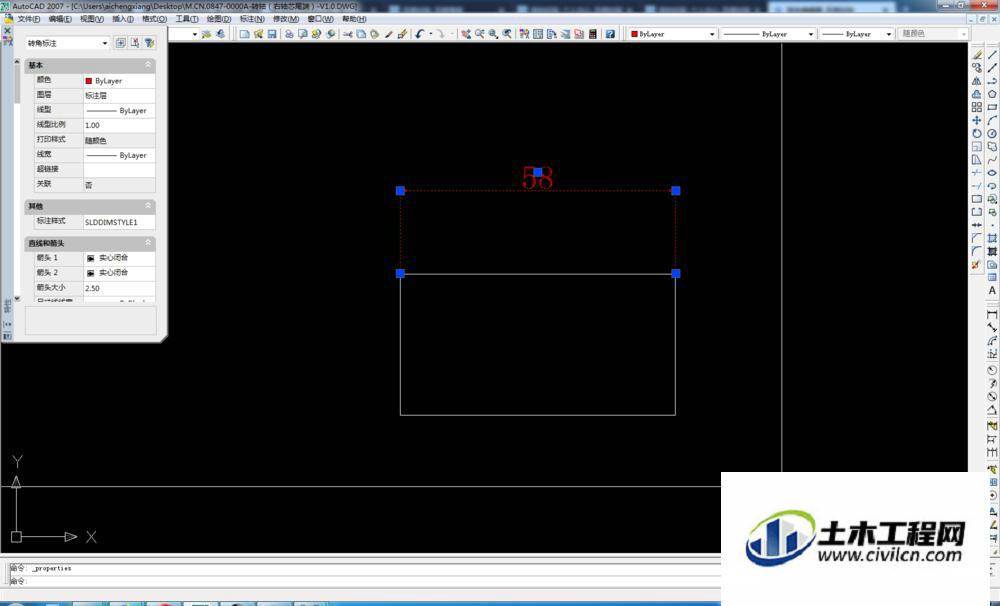Select the Array tool
The width and height of the screenshot is (1000, 606).
point(977,107)
